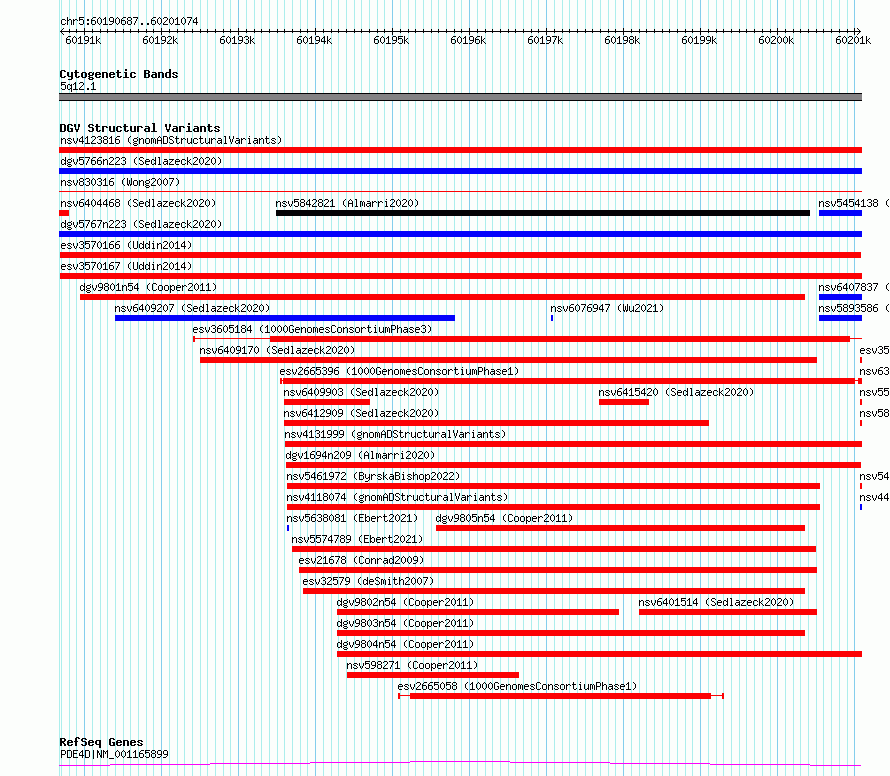Click the nsv4123816 gnomAD red variant bar
The height and width of the screenshot is (776, 890).
(460, 150)
